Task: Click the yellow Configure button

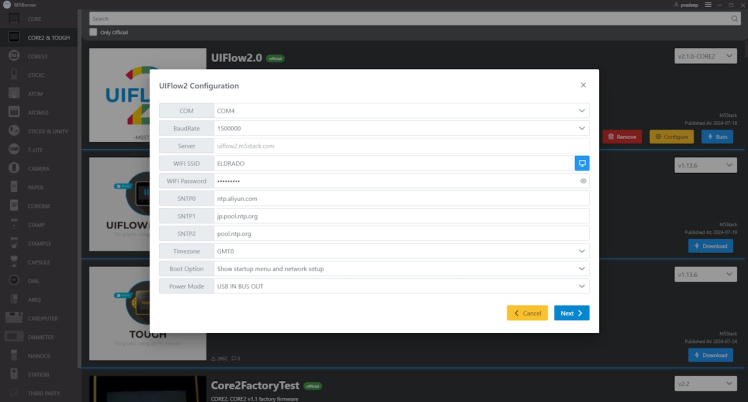Action: tap(671, 136)
